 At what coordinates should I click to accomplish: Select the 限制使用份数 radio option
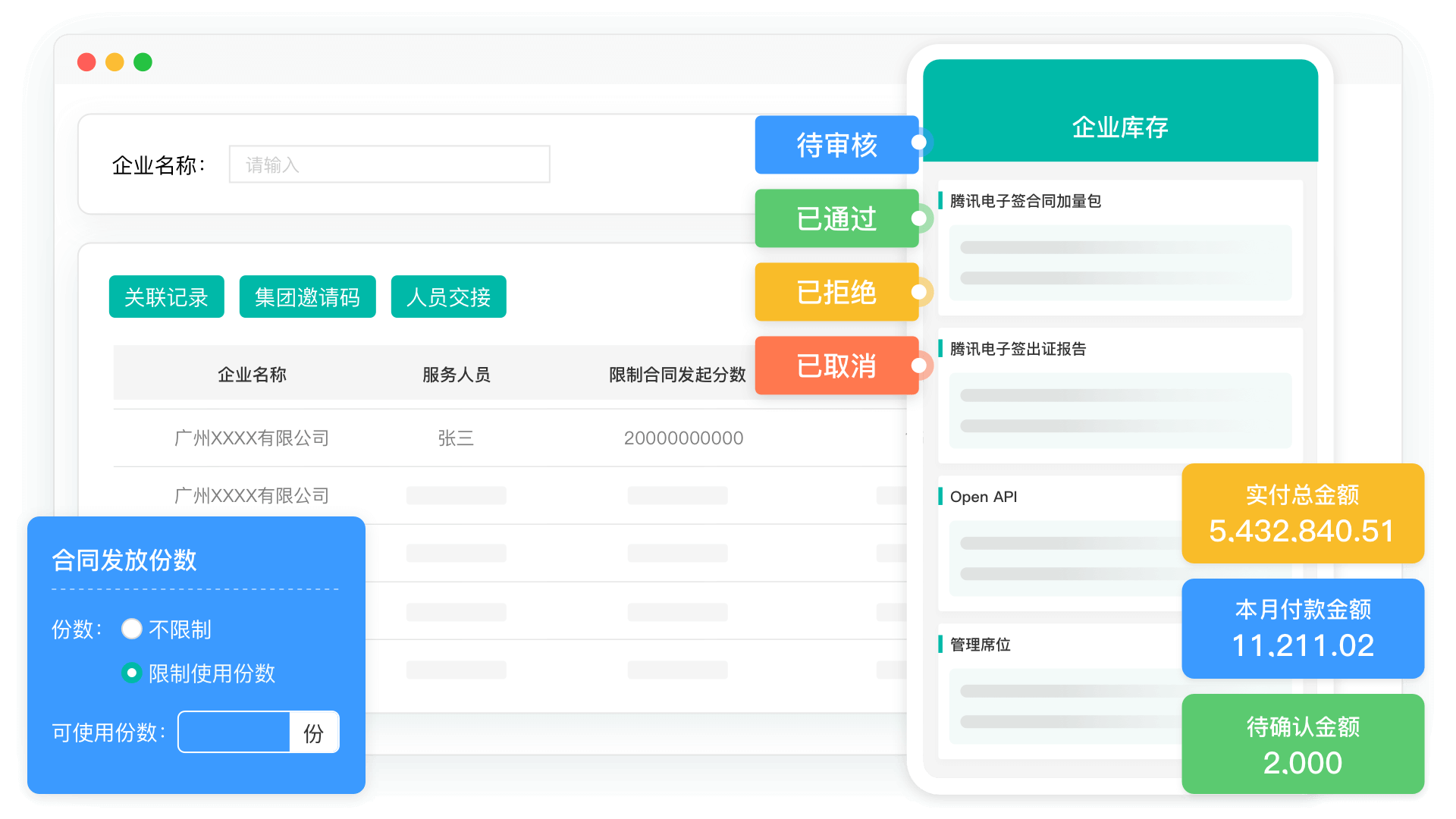tap(132, 673)
